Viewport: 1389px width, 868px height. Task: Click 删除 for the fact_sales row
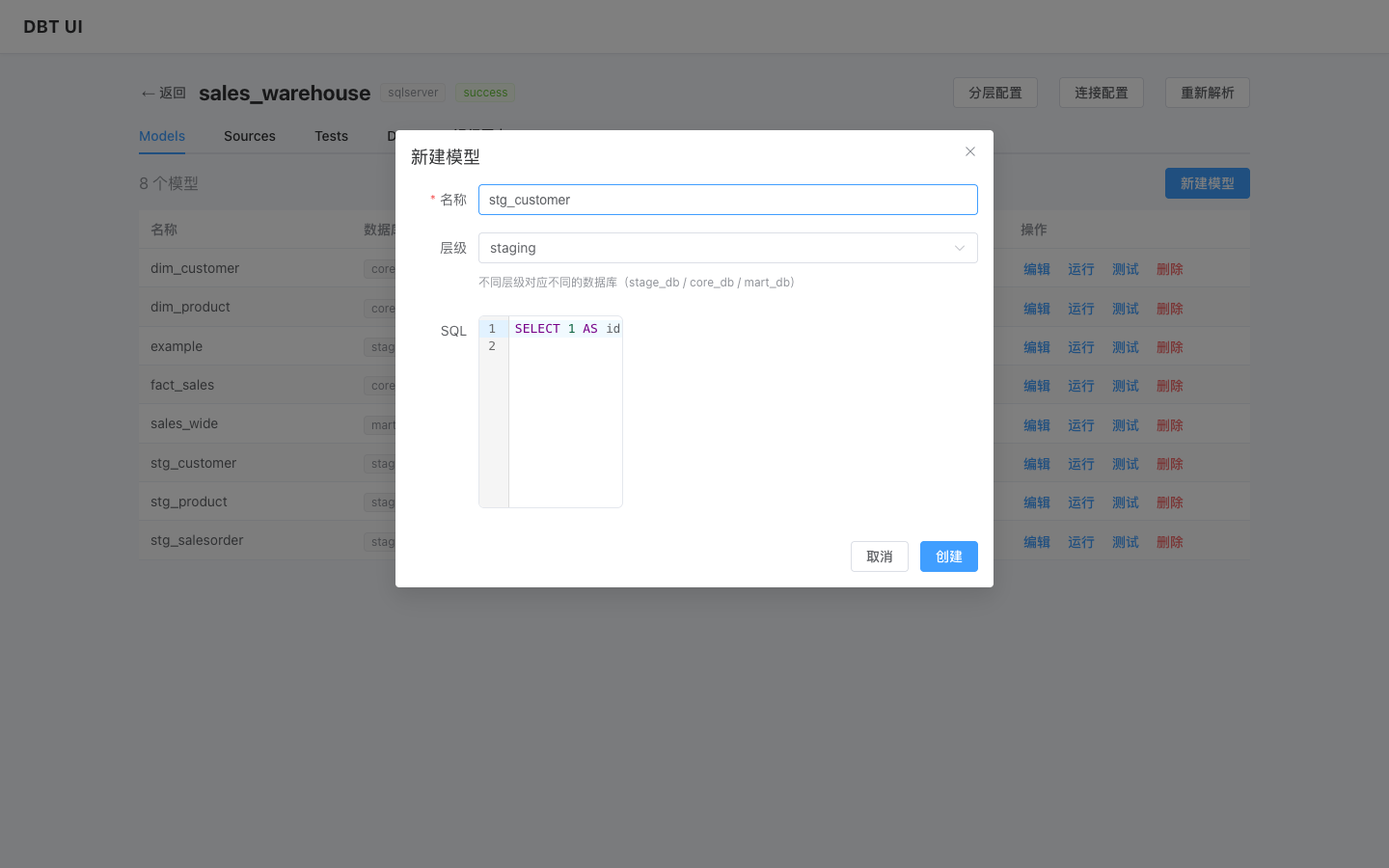(1170, 386)
